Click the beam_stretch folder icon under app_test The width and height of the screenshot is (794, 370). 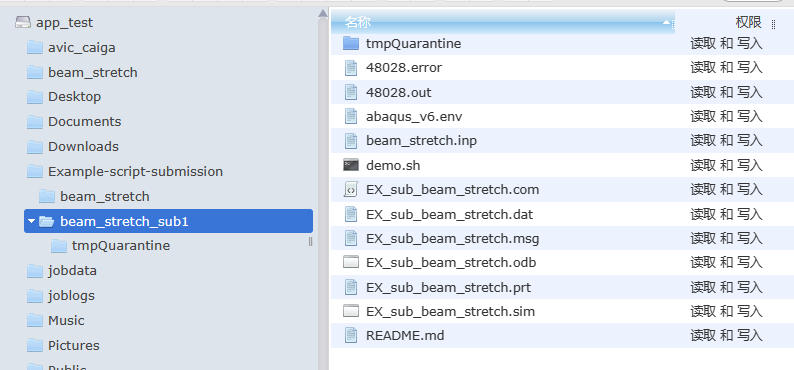click(x=35, y=72)
